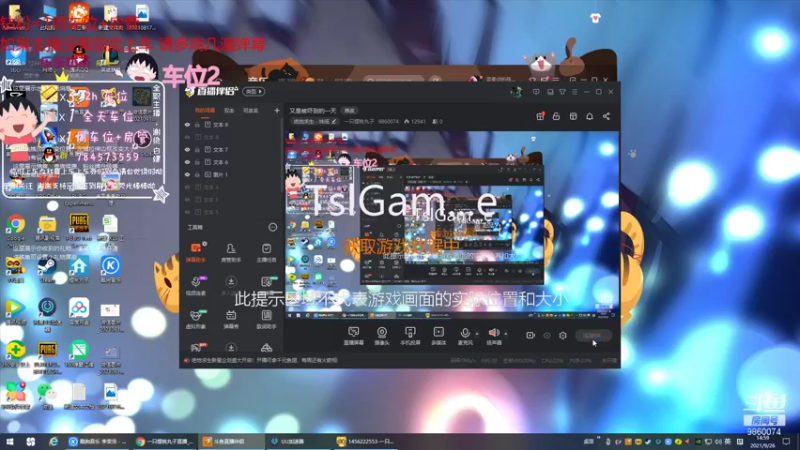Screen dimensions: 800x450
Task: Open Windows notification center icon
Action: [787, 441]
